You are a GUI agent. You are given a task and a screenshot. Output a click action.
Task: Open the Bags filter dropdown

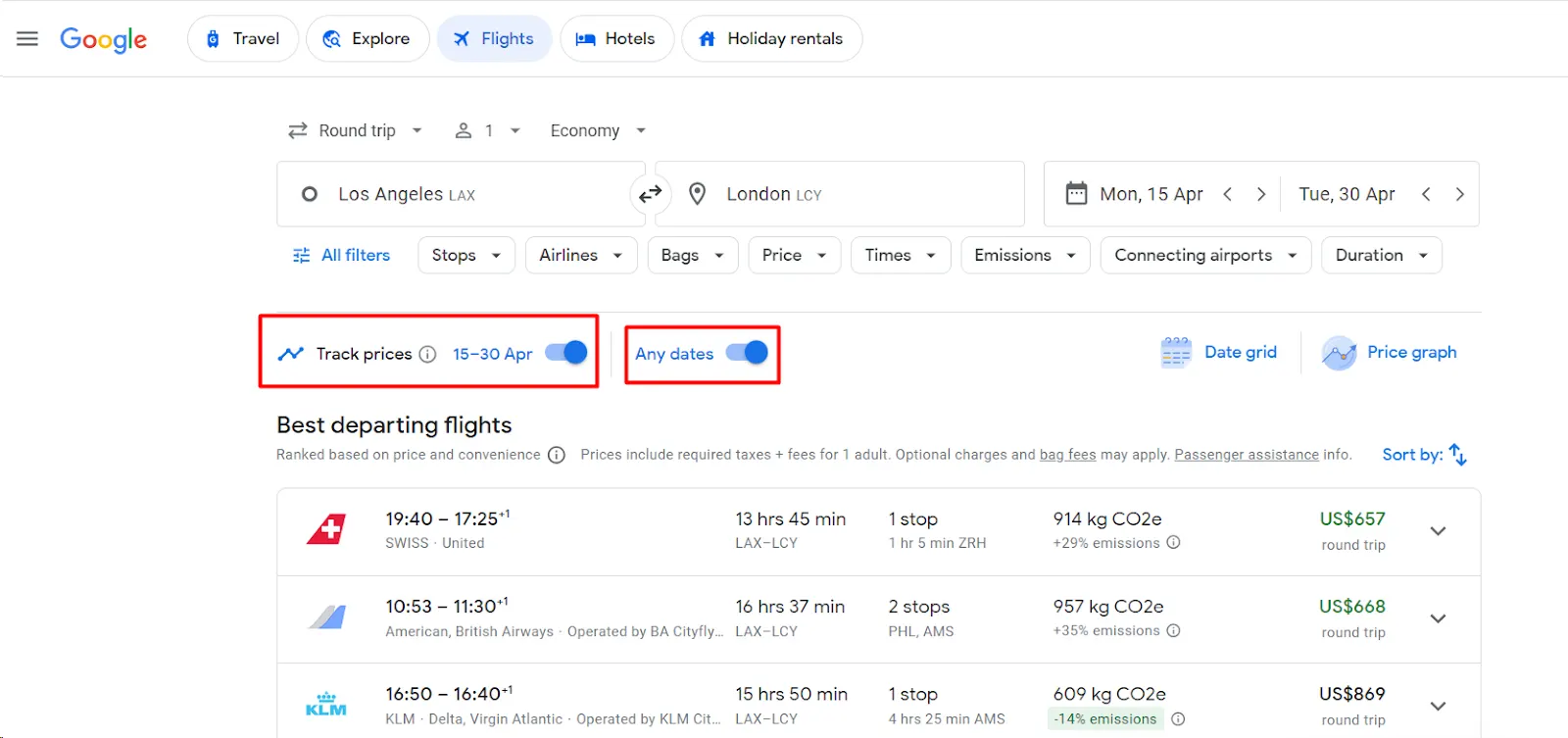693,255
